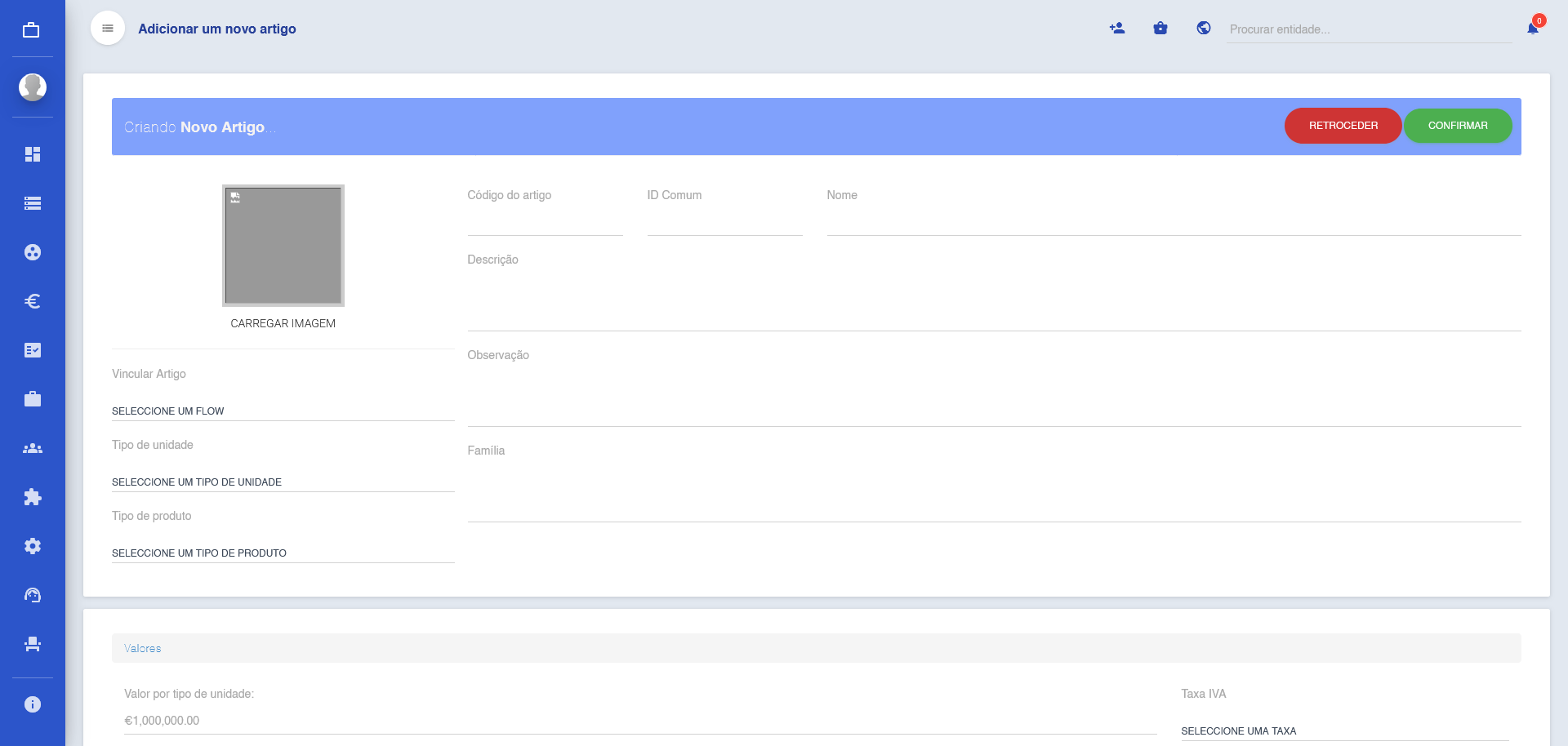Image resolution: width=1568 pixels, height=746 pixels.
Task: Open the Tipo de unidade dropdown
Action: (283, 482)
